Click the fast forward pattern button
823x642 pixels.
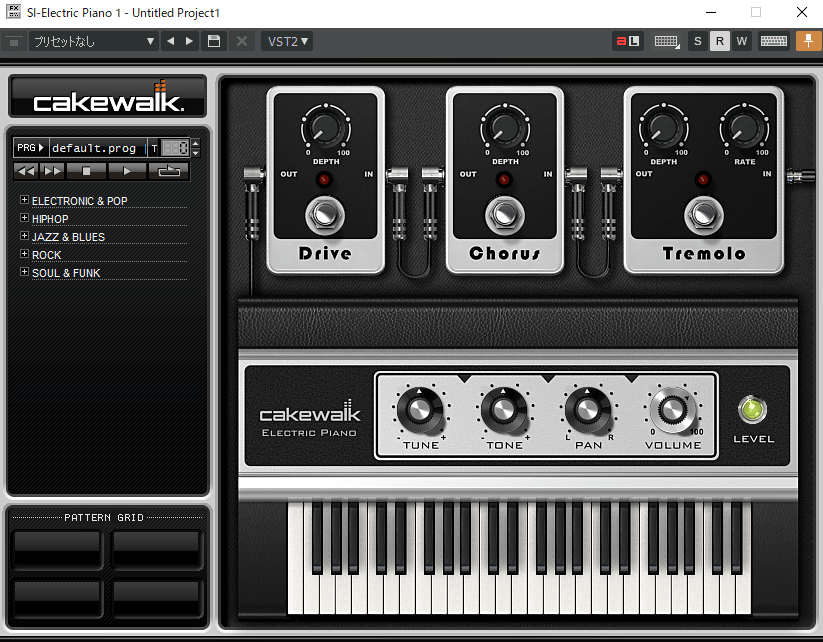pos(52,171)
